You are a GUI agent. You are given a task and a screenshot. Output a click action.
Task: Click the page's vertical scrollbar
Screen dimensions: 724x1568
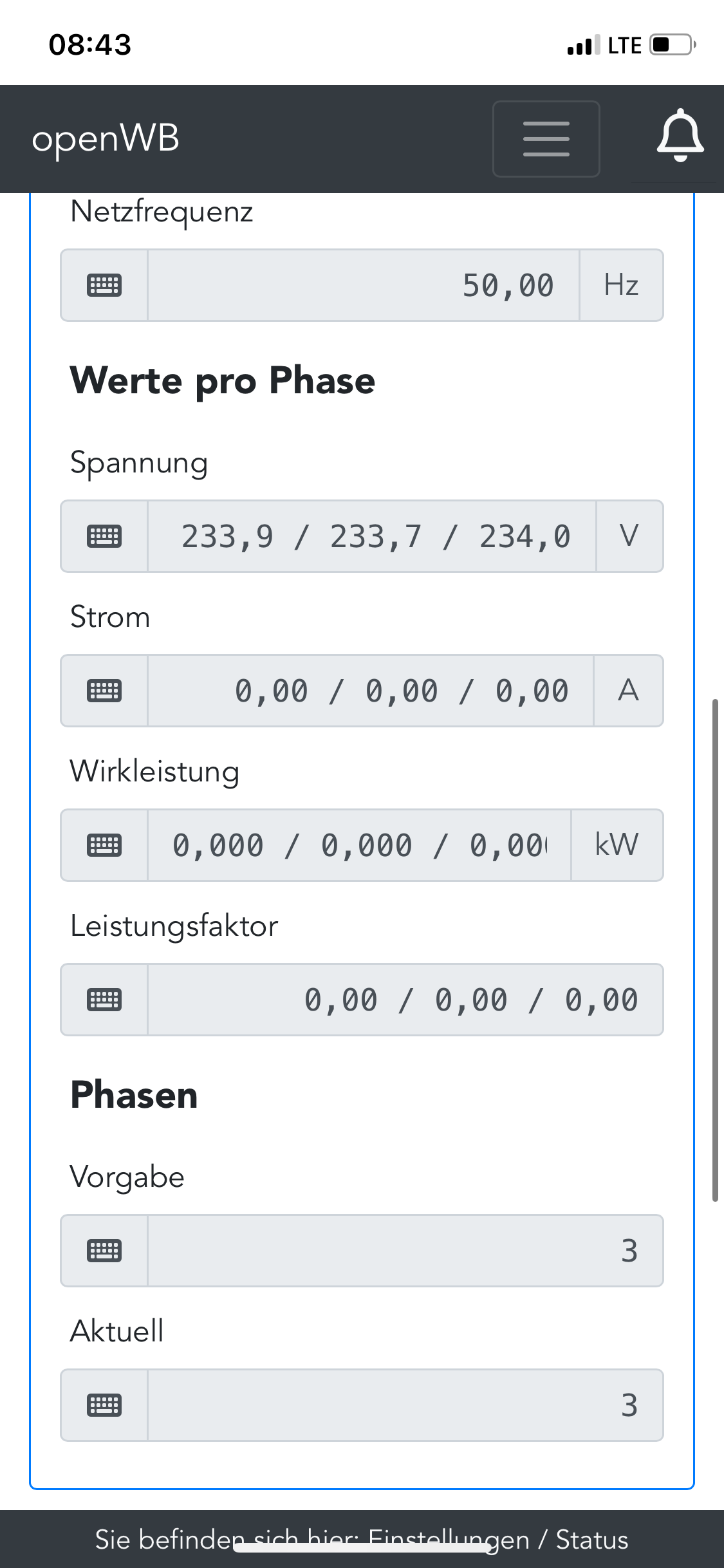pyautogui.click(x=714, y=950)
